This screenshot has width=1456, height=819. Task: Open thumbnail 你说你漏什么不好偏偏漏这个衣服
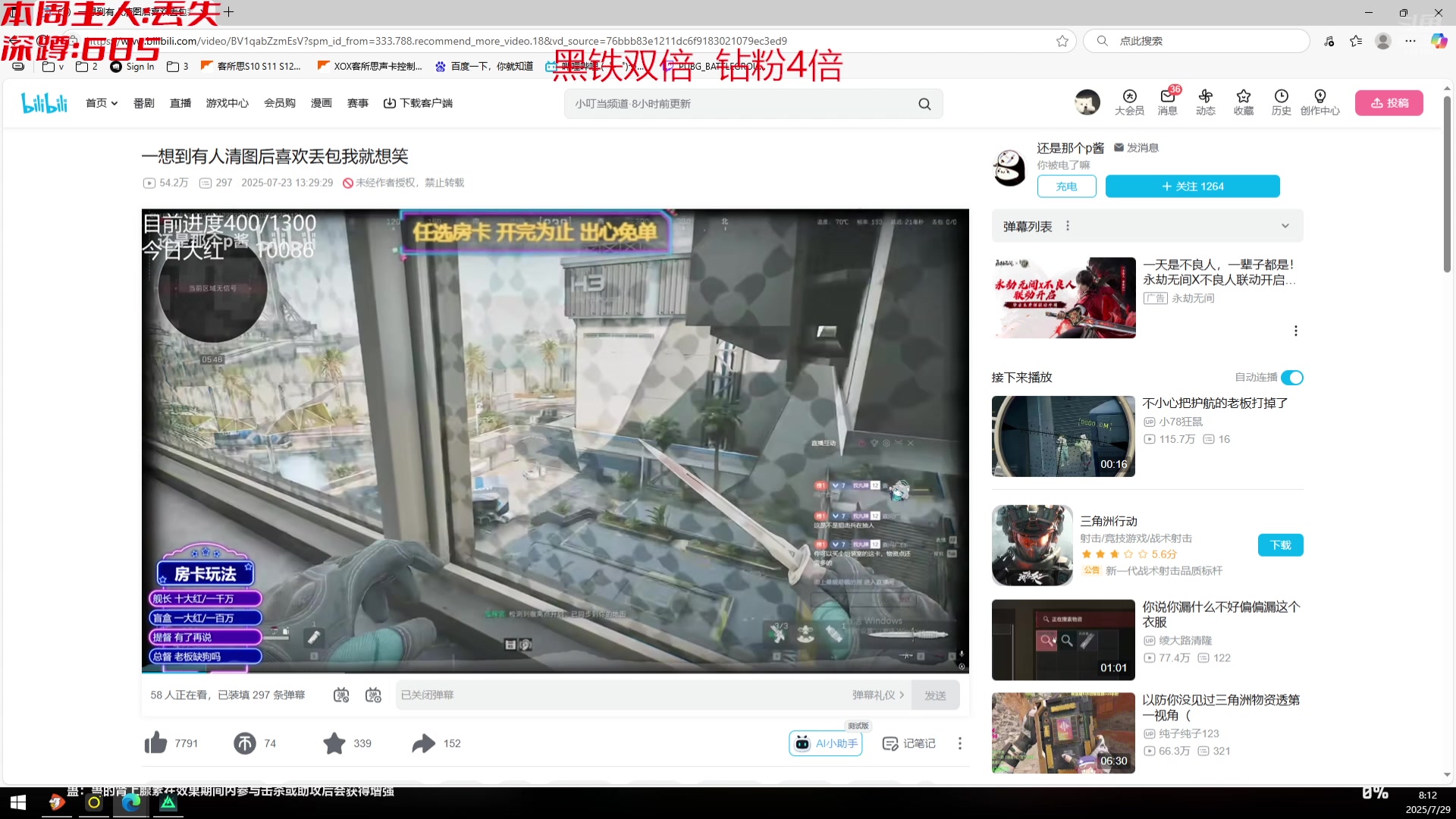1063,640
